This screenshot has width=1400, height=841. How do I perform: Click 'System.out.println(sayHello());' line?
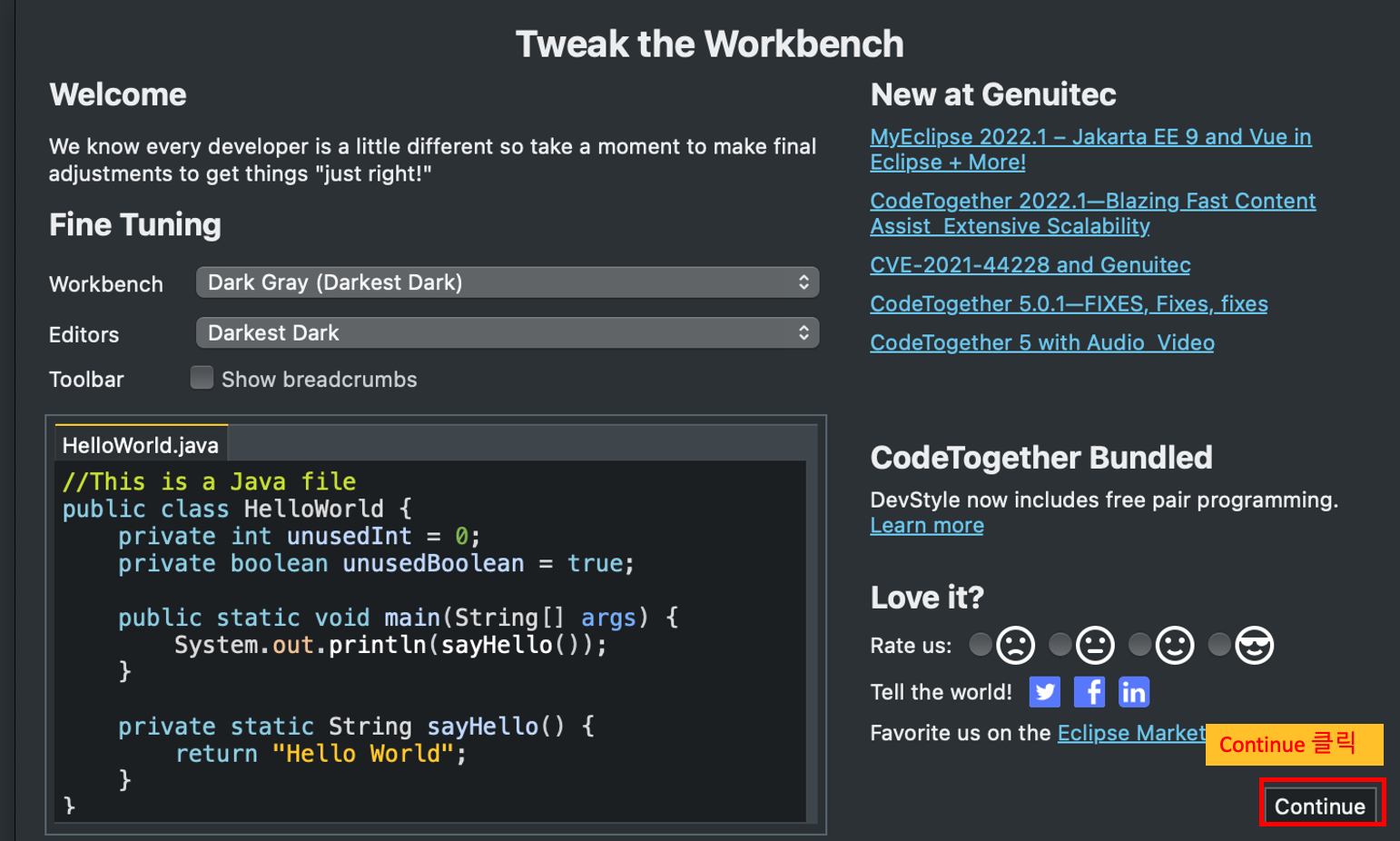[390, 645]
